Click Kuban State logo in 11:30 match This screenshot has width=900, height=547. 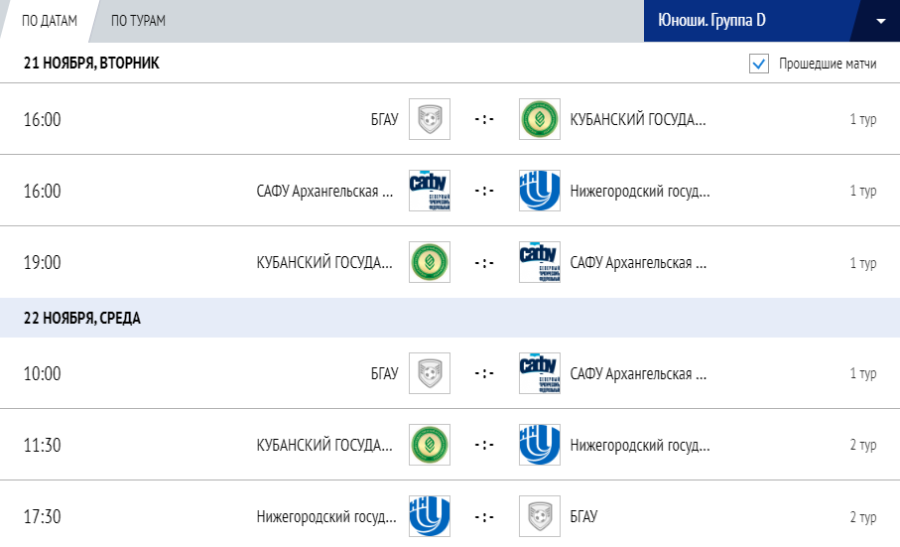[x=430, y=445]
